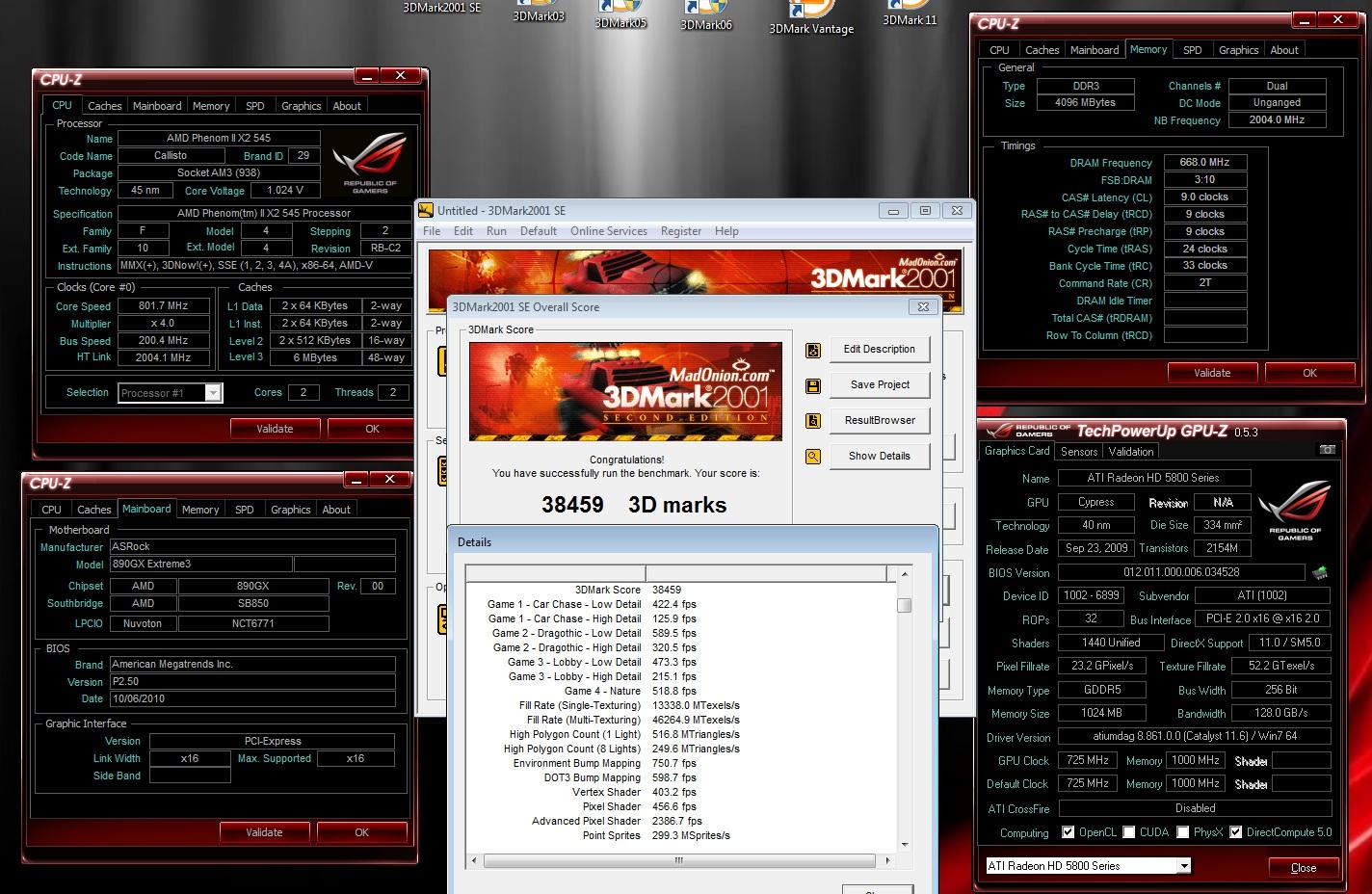Open the ATI Radeon HD 5800 Series dropdown
Screen dimensions: 1372x894
pos(1184,866)
